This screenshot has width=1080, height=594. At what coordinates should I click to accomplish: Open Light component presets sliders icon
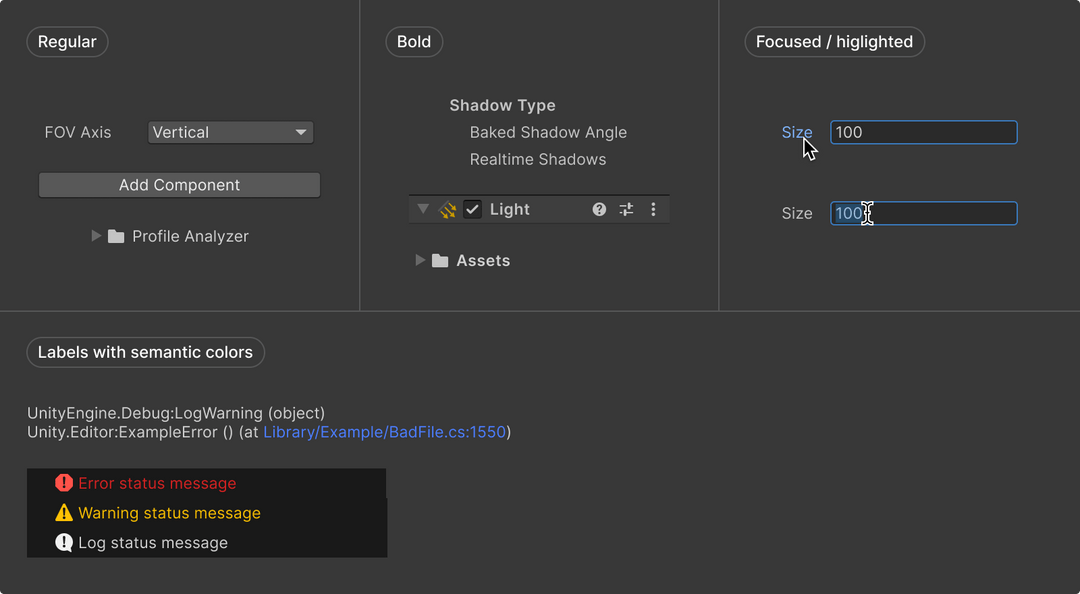[626, 210]
